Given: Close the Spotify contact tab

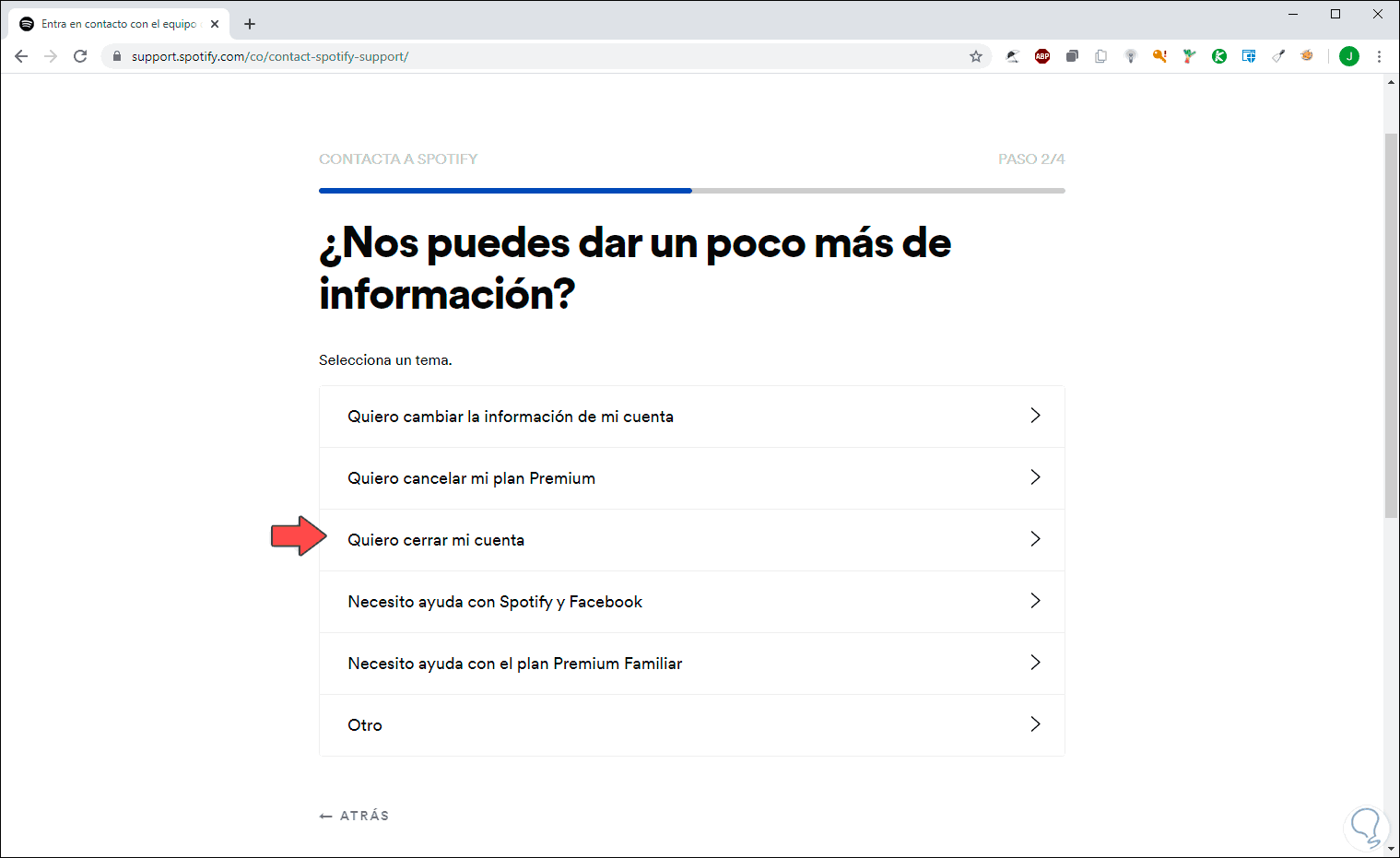Looking at the screenshot, I should pos(215,24).
